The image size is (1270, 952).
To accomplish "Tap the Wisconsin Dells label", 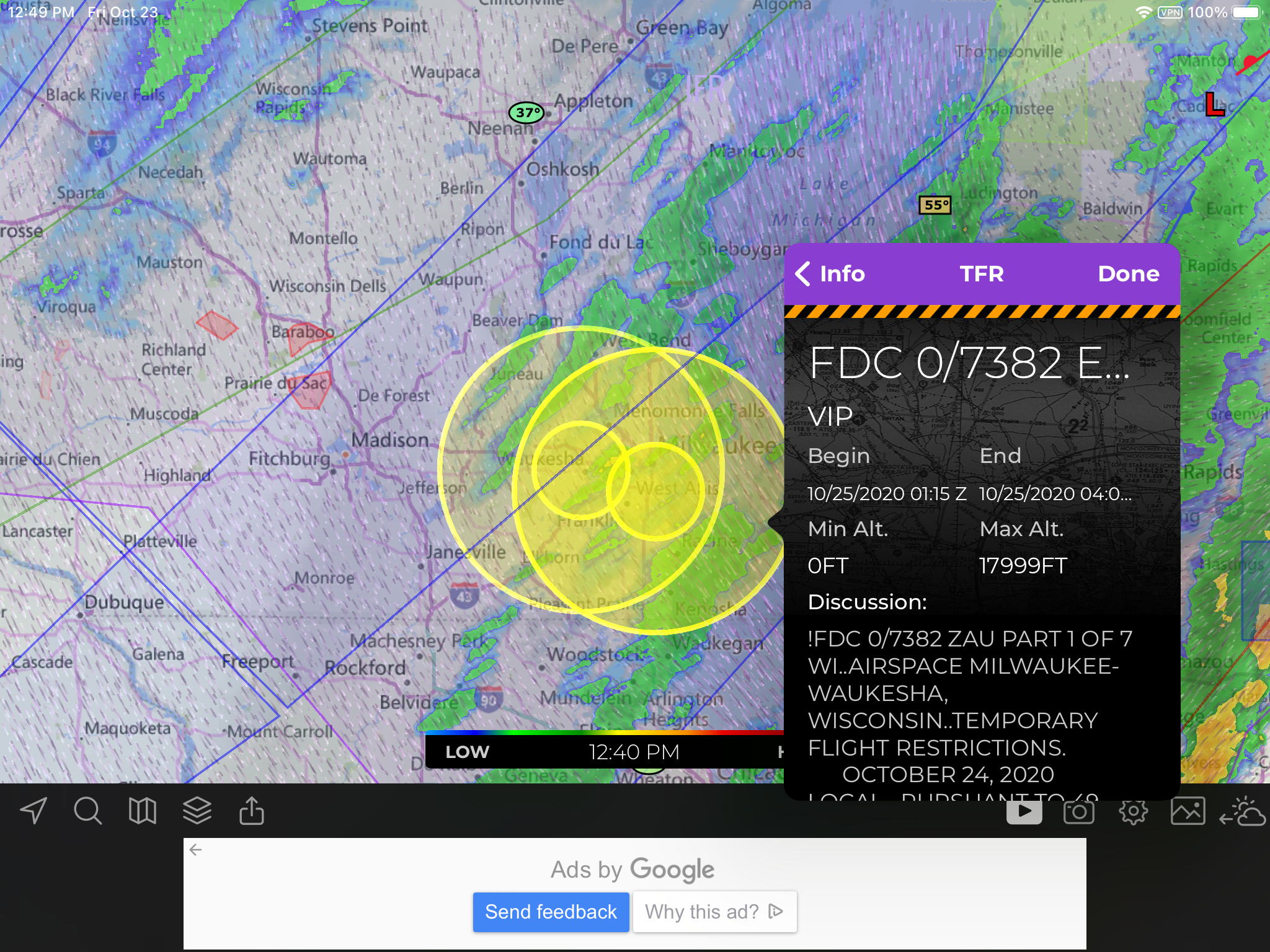I will point(327,286).
